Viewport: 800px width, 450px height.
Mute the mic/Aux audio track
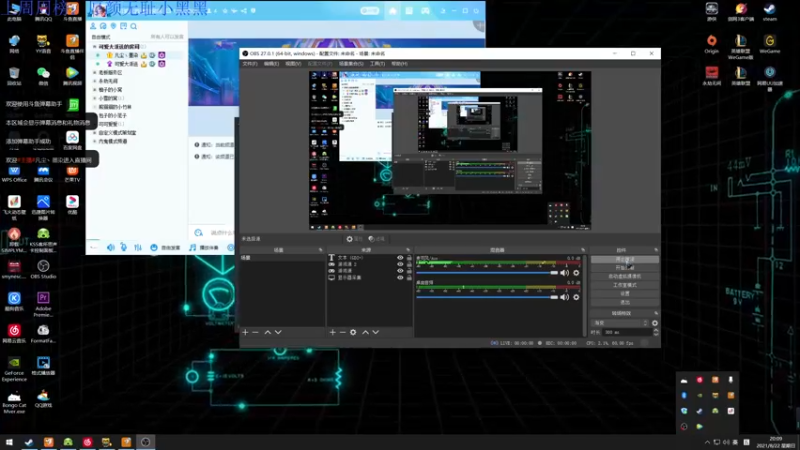564,273
